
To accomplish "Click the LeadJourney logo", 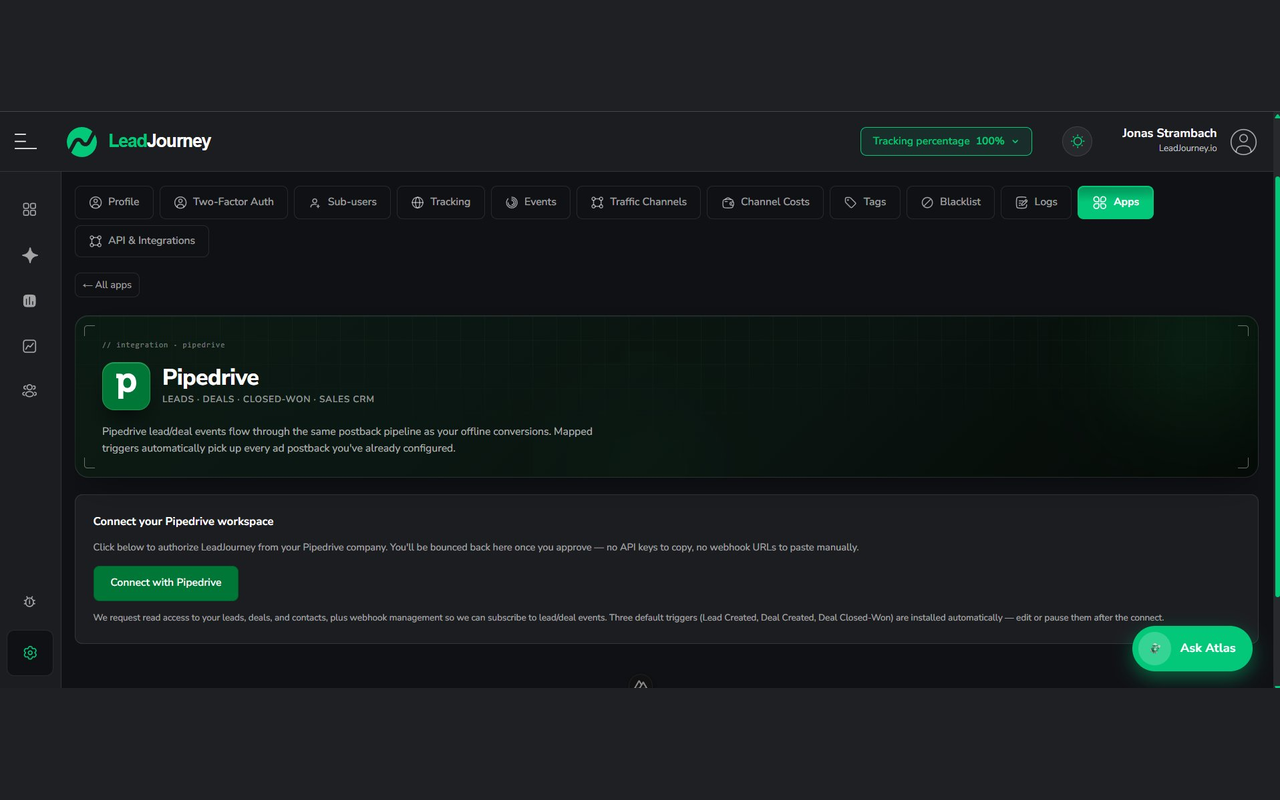I will click(139, 142).
